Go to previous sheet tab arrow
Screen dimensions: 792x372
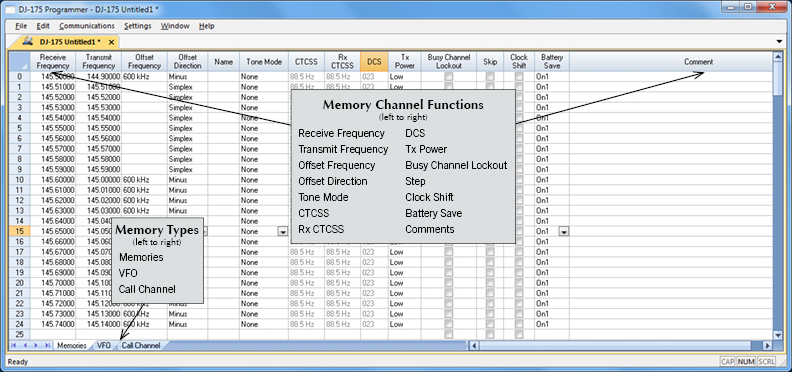(25, 345)
